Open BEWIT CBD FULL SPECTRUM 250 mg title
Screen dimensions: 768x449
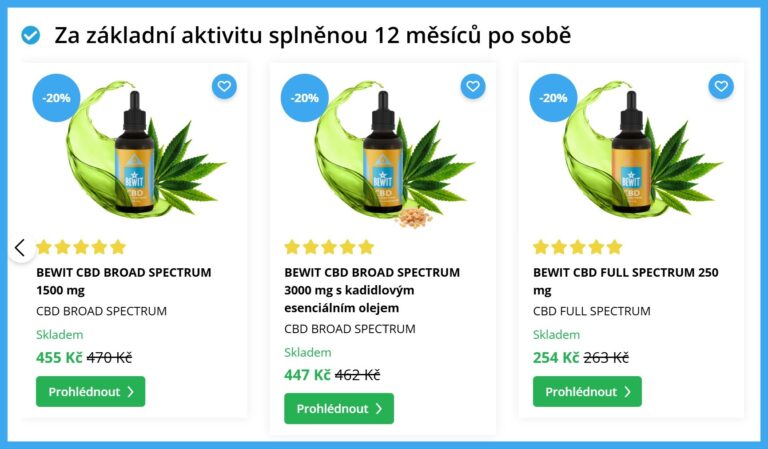(626, 281)
